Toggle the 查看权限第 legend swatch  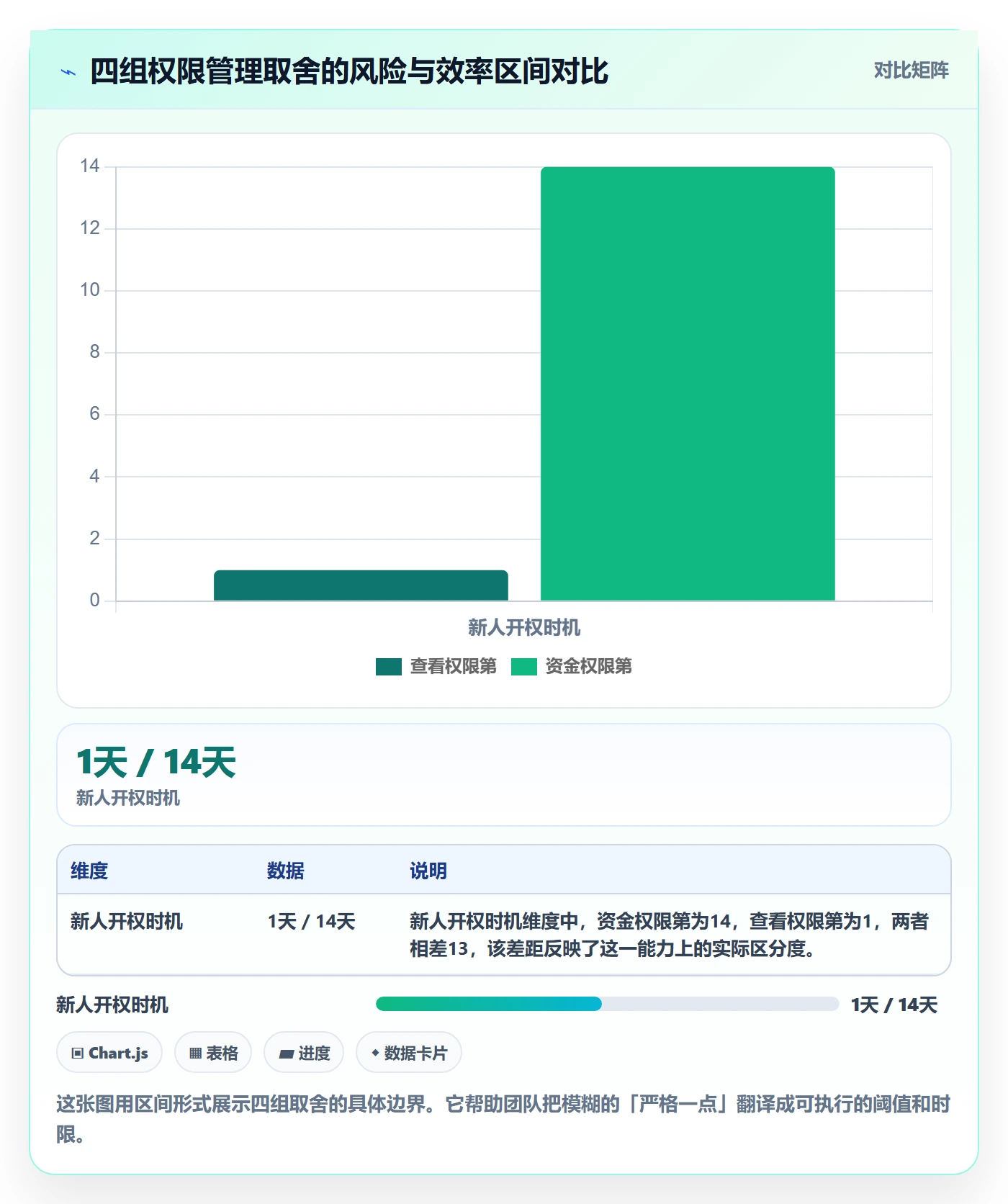coord(388,667)
